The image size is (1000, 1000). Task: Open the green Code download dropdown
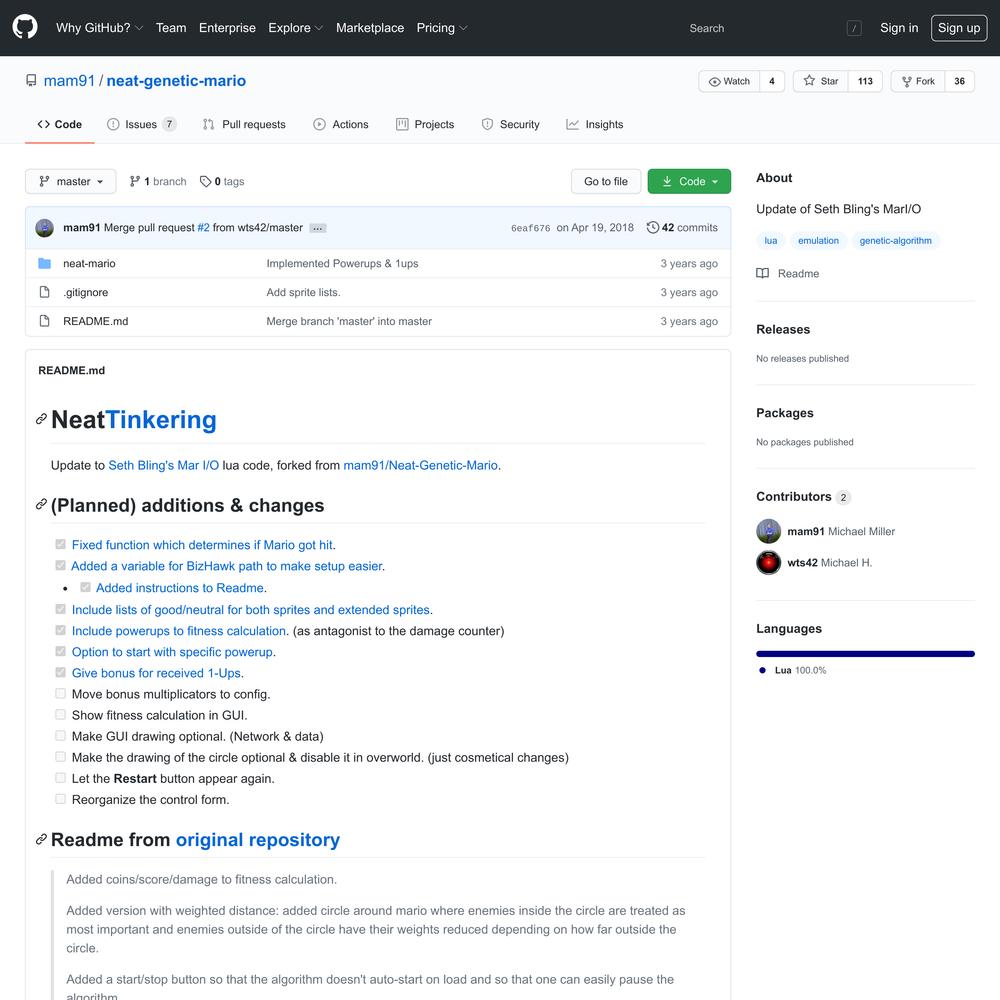689,181
